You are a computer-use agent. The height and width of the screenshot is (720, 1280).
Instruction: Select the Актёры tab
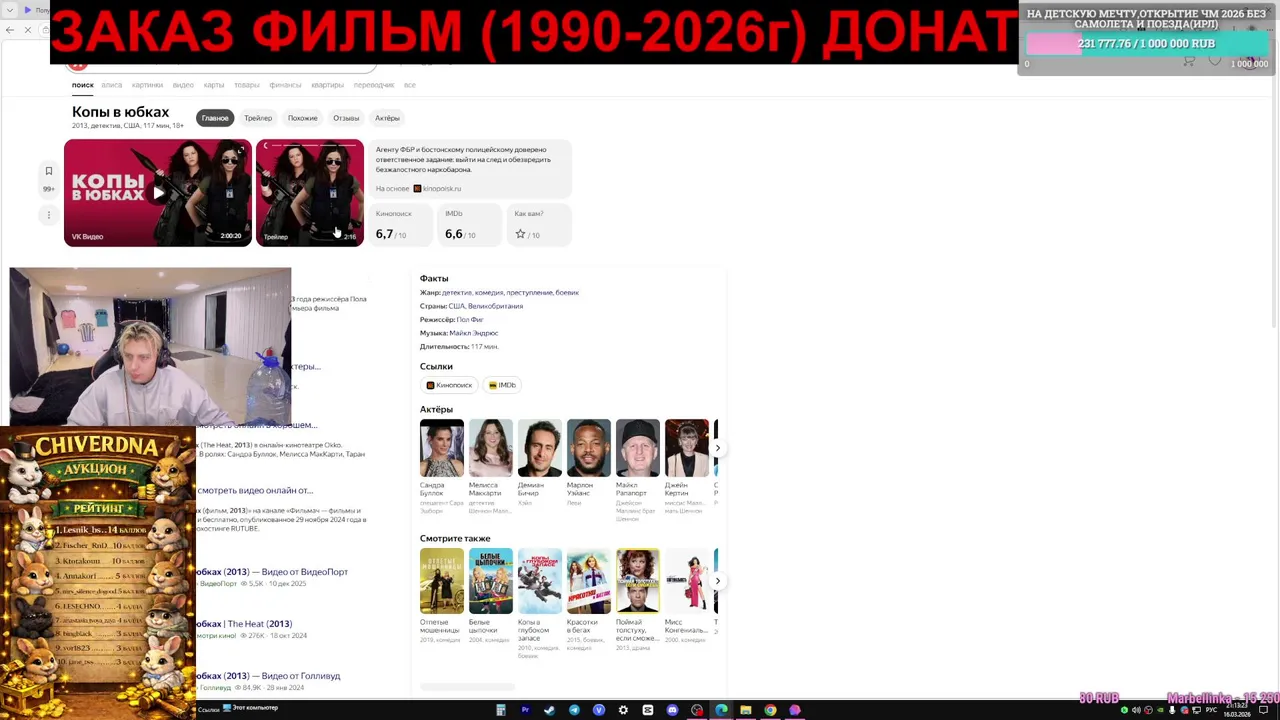387,118
